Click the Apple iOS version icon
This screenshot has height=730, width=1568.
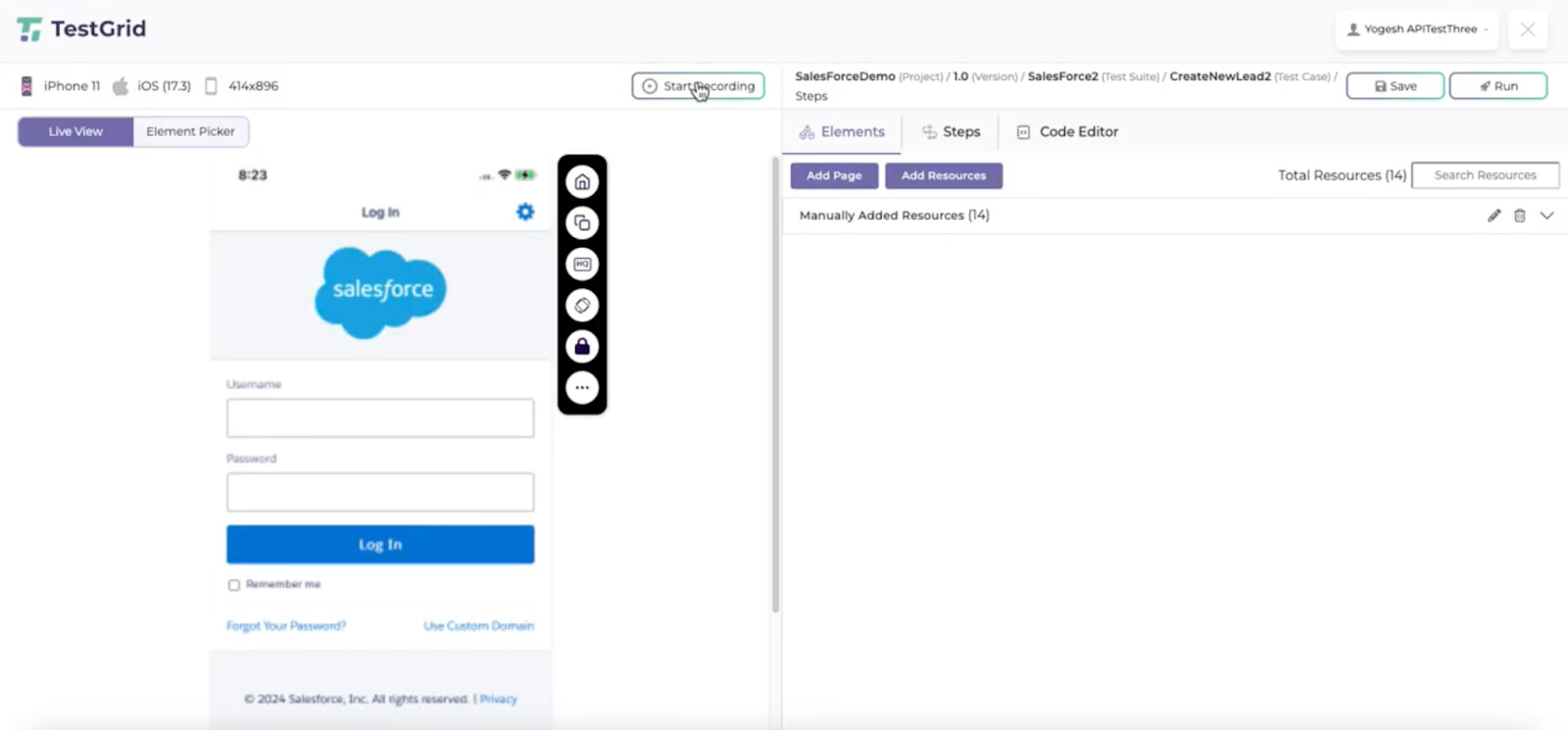click(x=121, y=86)
